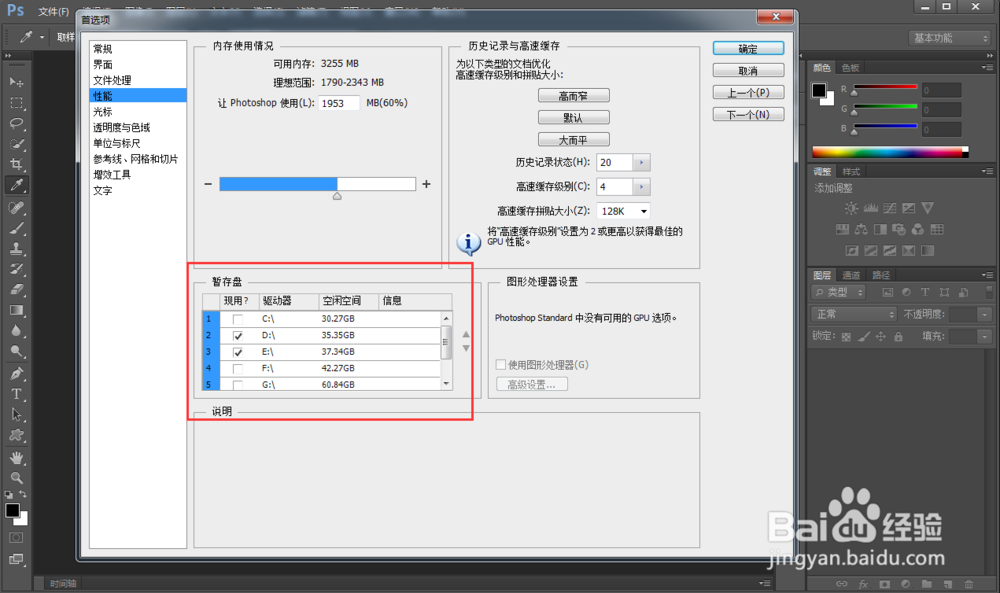Click the memory usage slider bar
This screenshot has width=1000, height=593.
pos(317,184)
